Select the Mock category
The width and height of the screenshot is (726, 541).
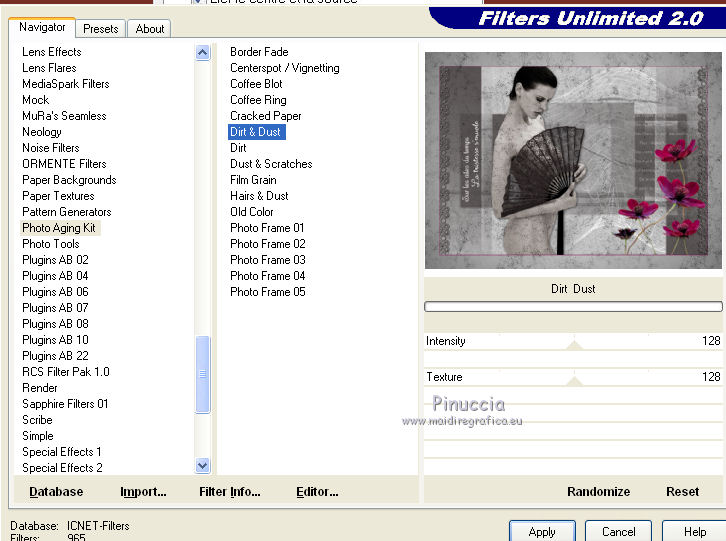pos(36,100)
